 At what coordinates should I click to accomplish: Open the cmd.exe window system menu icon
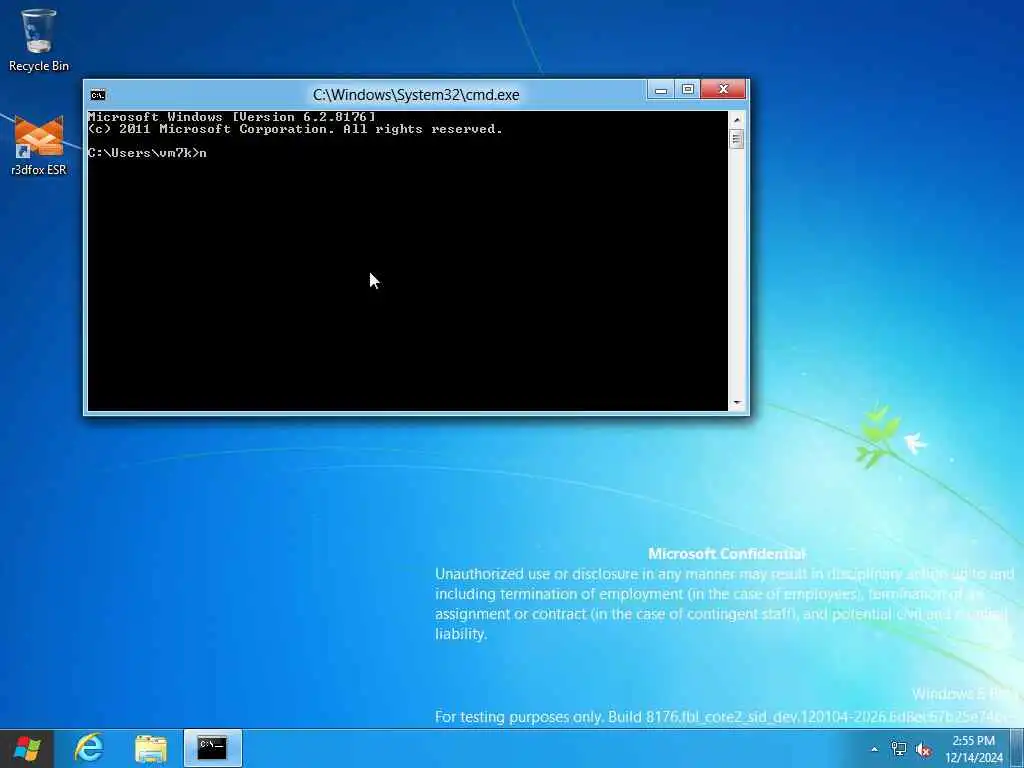pos(98,95)
